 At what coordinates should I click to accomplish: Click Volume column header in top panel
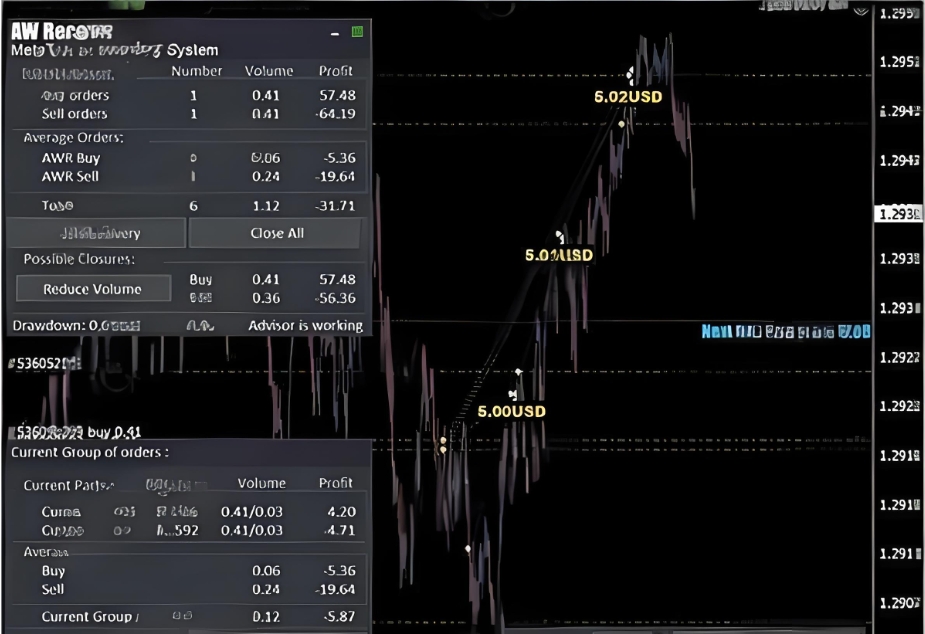tap(269, 71)
